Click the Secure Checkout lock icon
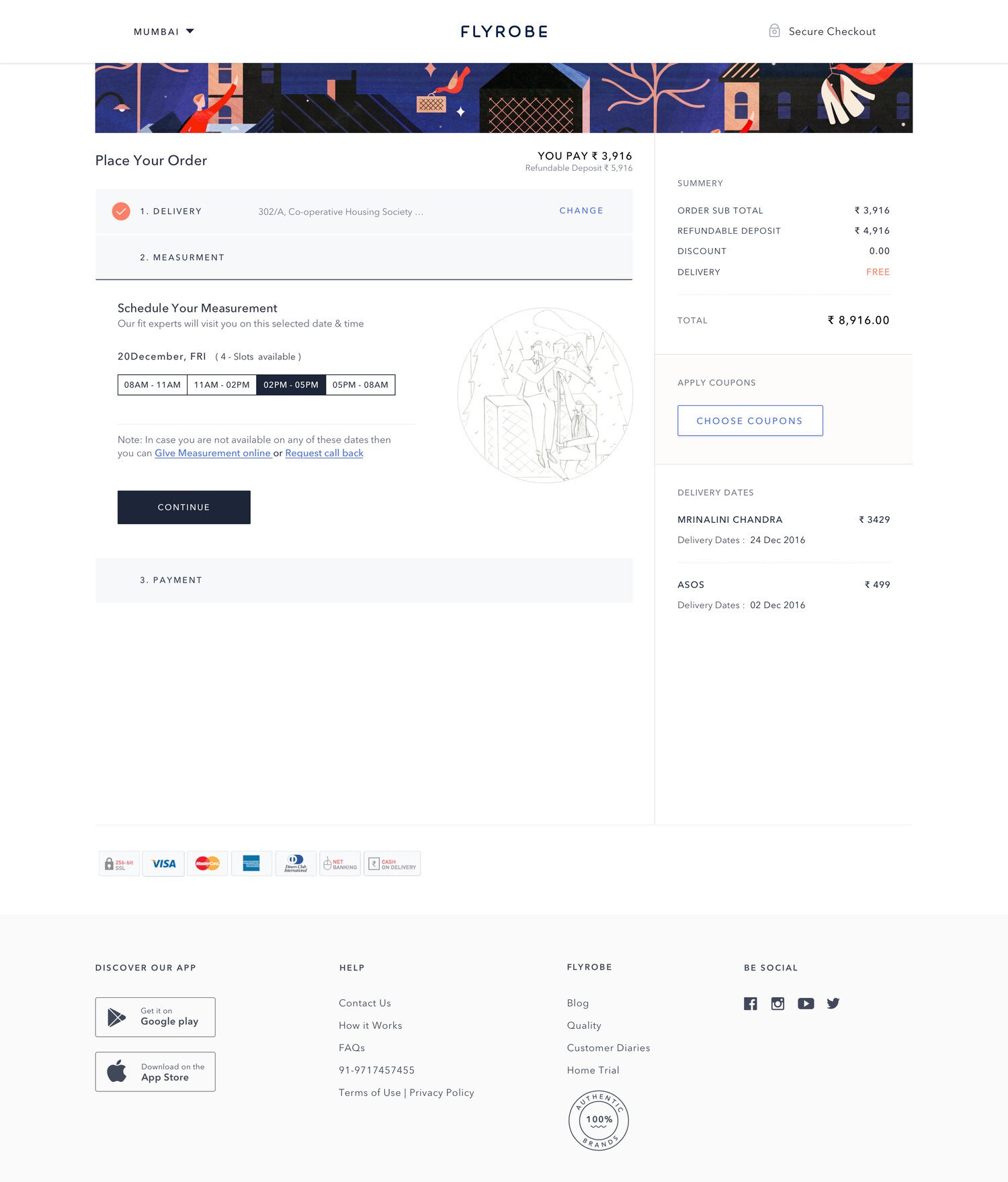 (774, 31)
